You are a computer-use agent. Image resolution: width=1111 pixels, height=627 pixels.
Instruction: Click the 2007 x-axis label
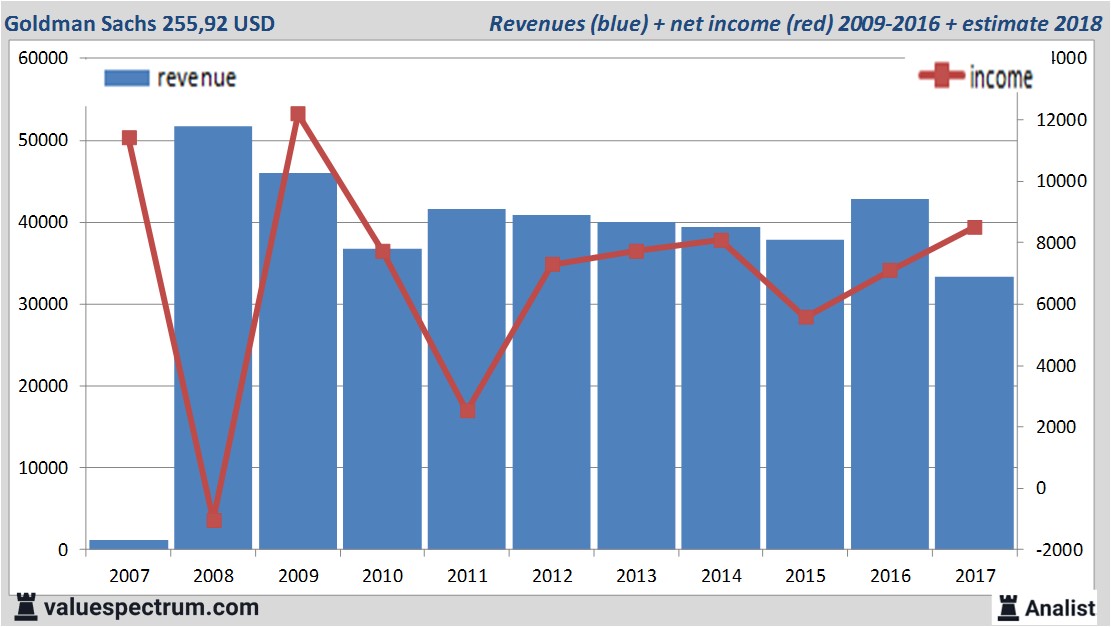pos(129,575)
